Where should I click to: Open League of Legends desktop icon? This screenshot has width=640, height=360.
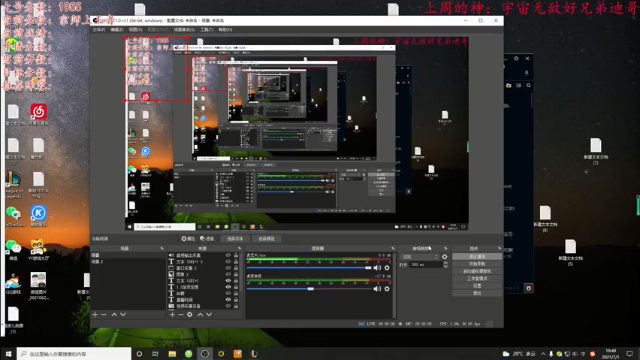pos(13,184)
